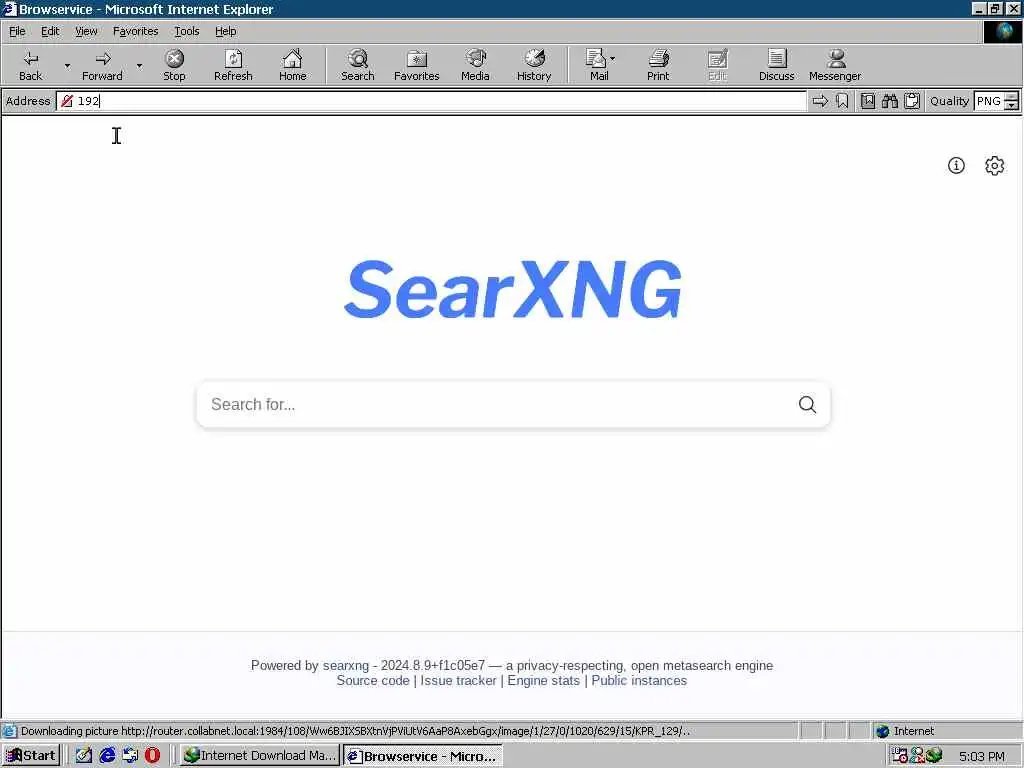This screenshot has height=768, width=1024.
Task: Open the View menu
Action: (x=86, y=31)
